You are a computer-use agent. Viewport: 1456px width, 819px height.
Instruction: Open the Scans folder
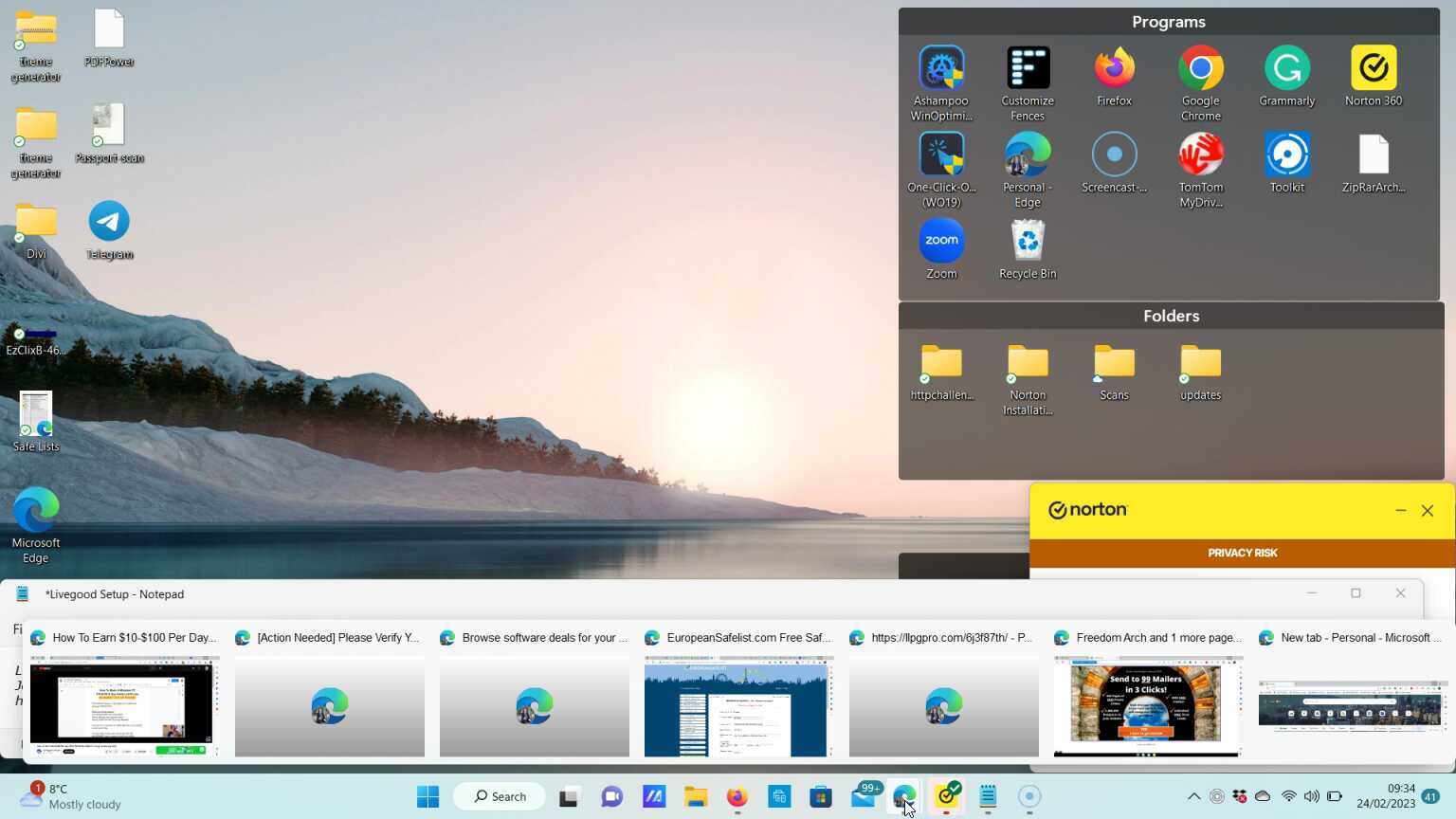pyautogui.click(x=1114, y=364)
